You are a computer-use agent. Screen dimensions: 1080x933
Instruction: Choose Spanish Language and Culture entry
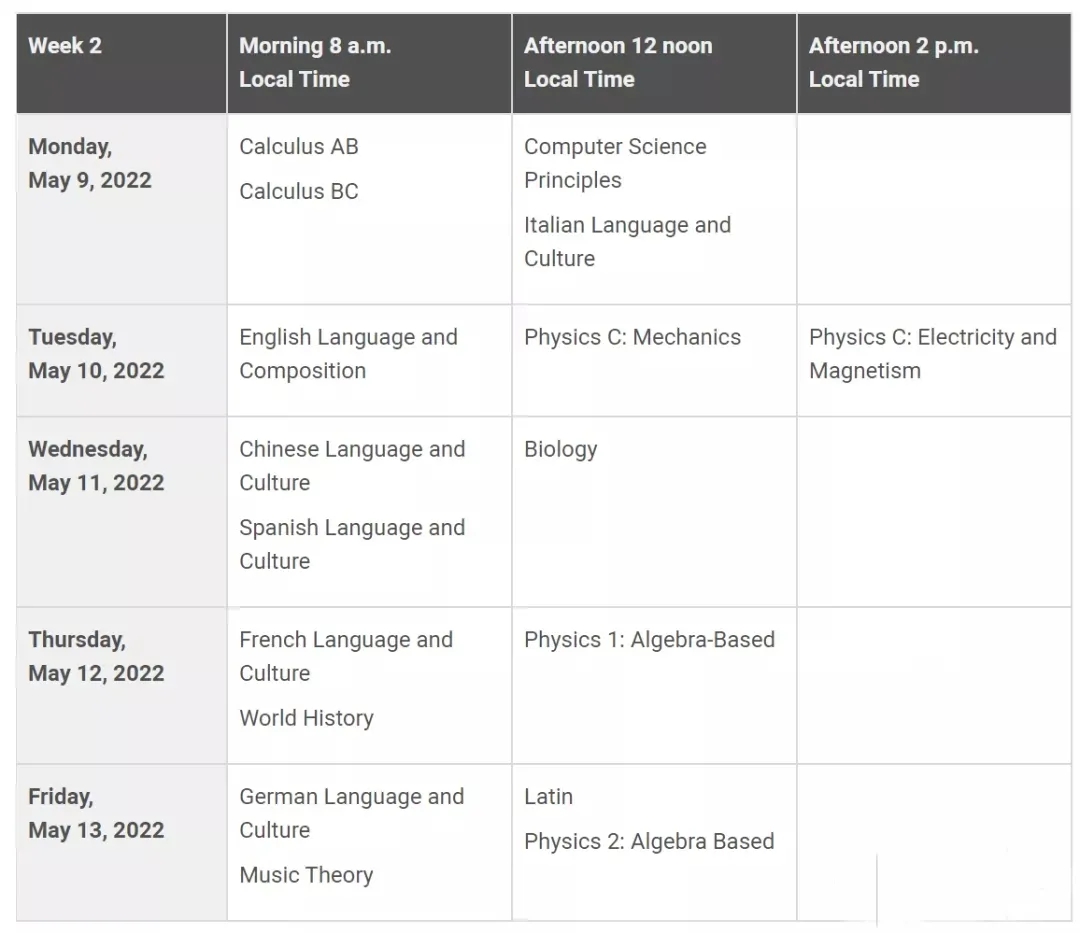click(x=352, y=545)
